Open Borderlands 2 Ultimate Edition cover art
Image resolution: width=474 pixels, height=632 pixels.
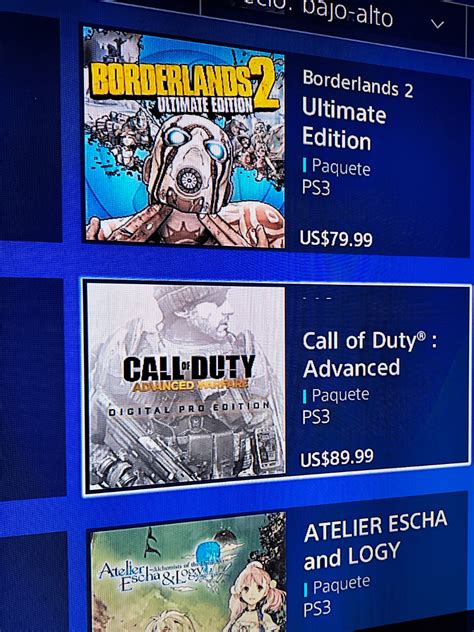click(184, 137)
